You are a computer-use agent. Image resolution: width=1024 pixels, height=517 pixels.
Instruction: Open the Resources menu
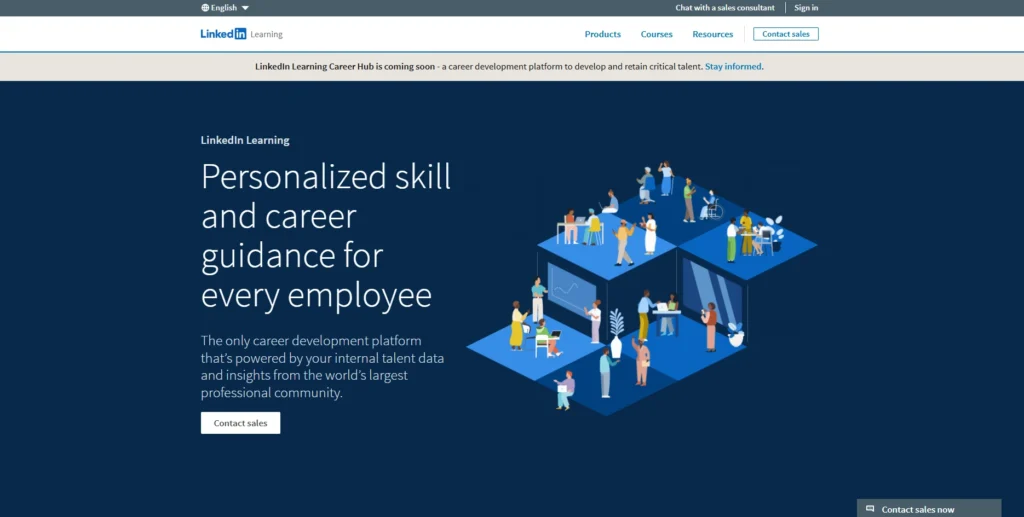pos(712,34)
